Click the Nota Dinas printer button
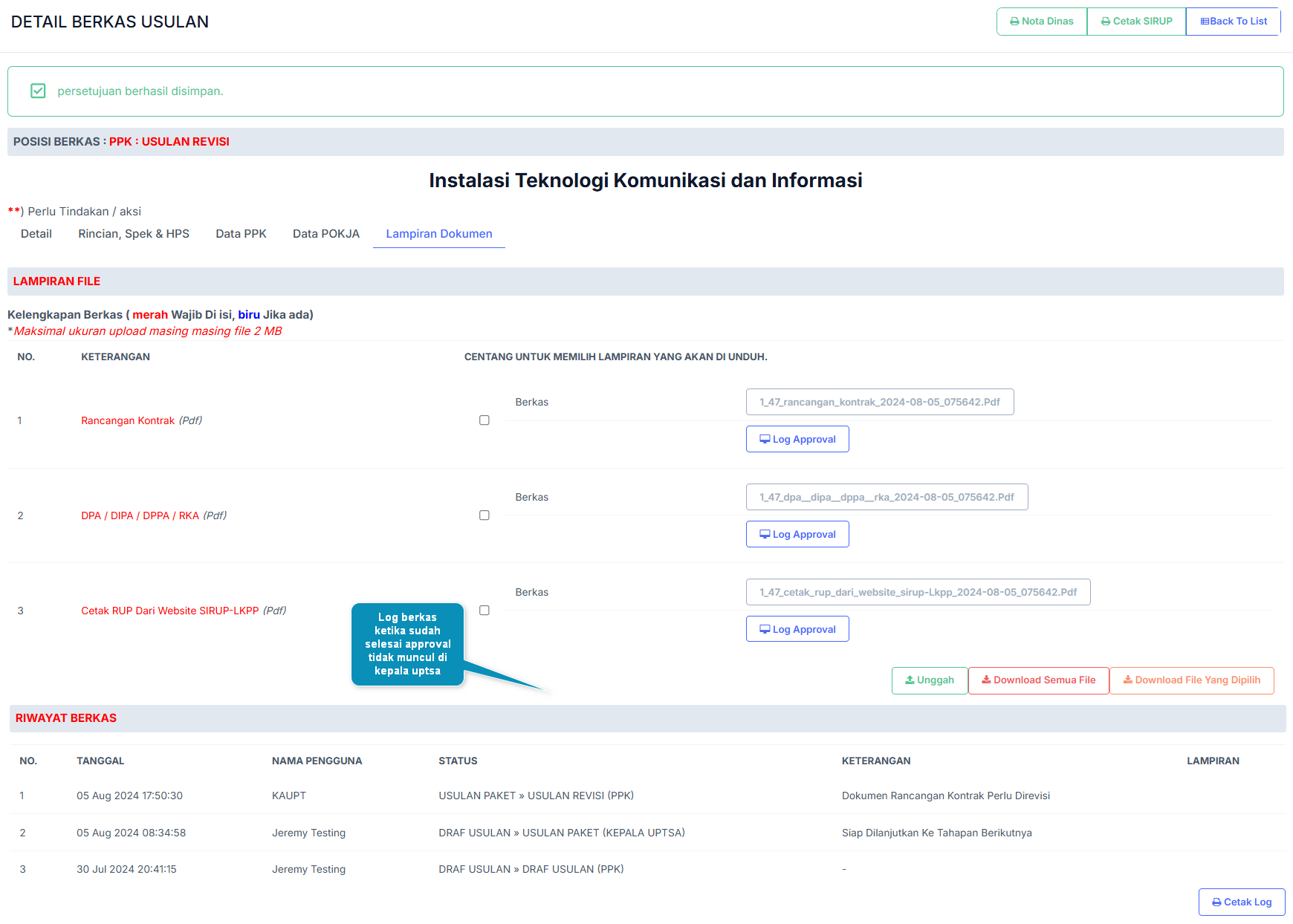This screenshot has width=1293, height=924. [x=1041, y=22]
